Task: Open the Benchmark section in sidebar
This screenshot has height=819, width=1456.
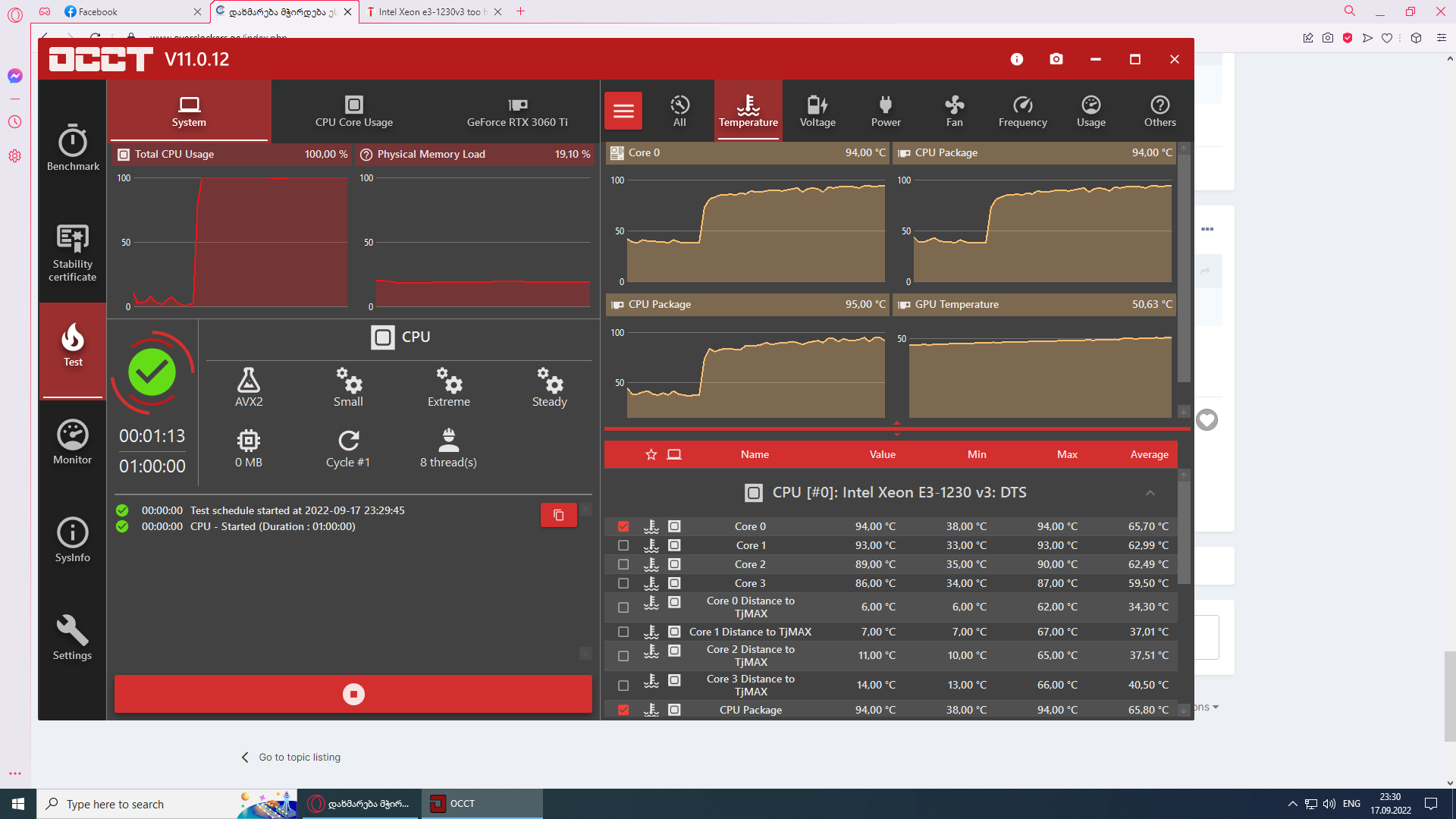Action: click(x=73, y=148)
